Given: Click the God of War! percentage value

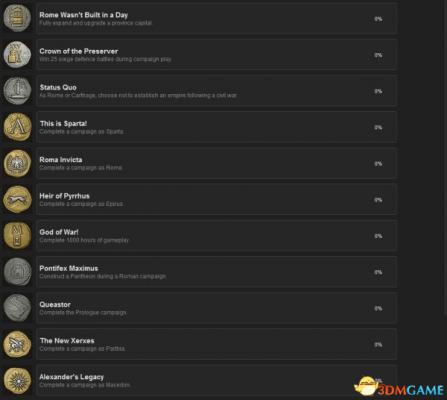Looking at the screenshot, I should 378,236.
